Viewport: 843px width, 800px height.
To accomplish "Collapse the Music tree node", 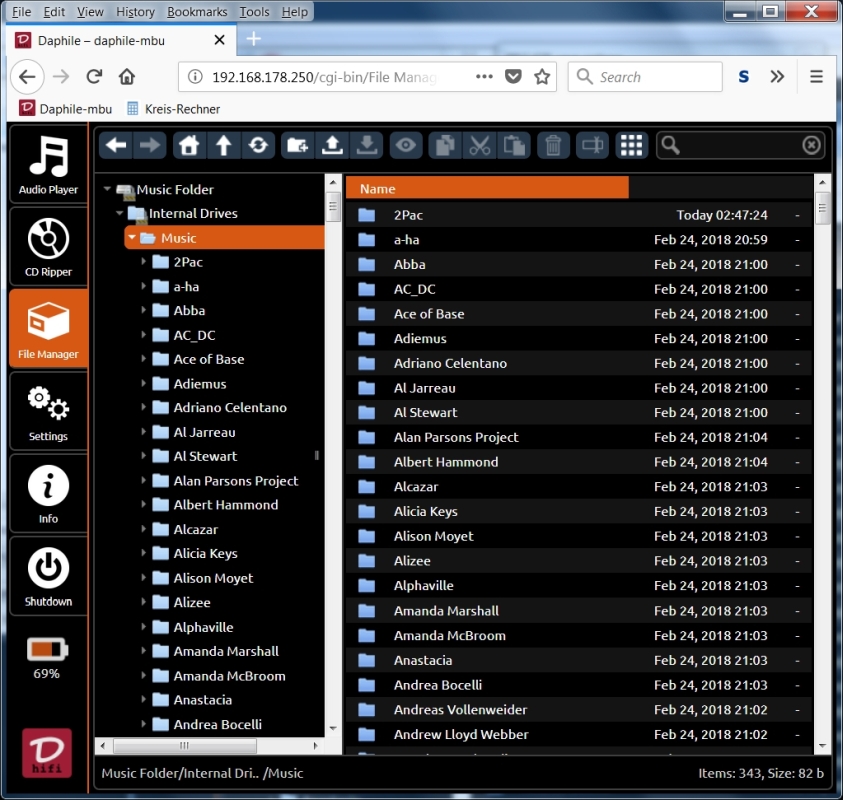I will 132,237.
